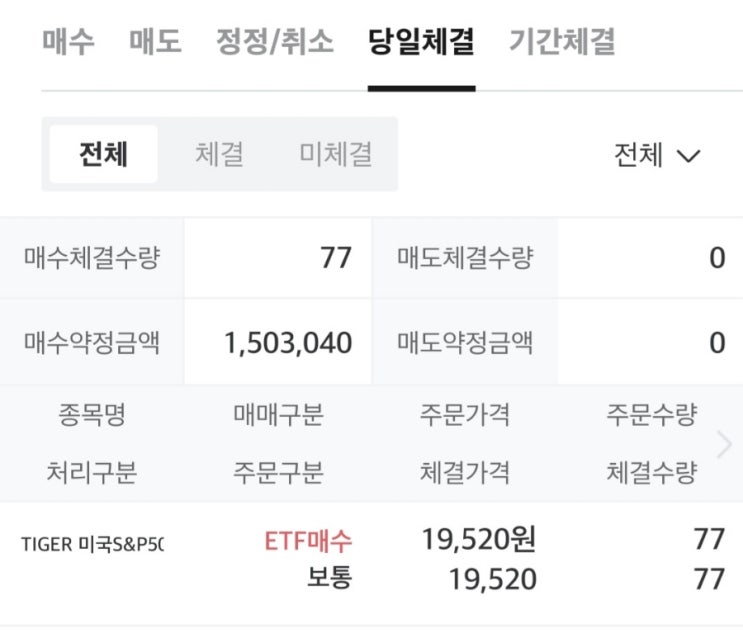Go to the 정정/취소 tab

point(275,42)
